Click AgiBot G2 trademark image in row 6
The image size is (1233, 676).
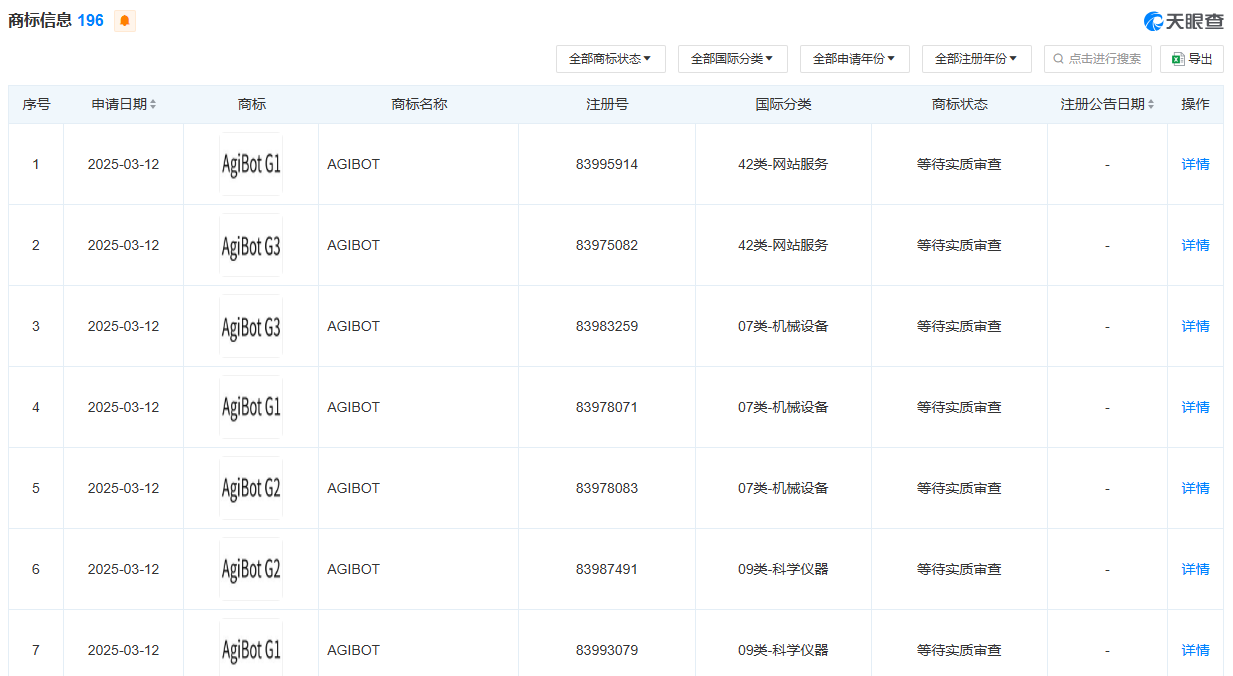pos(251,569)
